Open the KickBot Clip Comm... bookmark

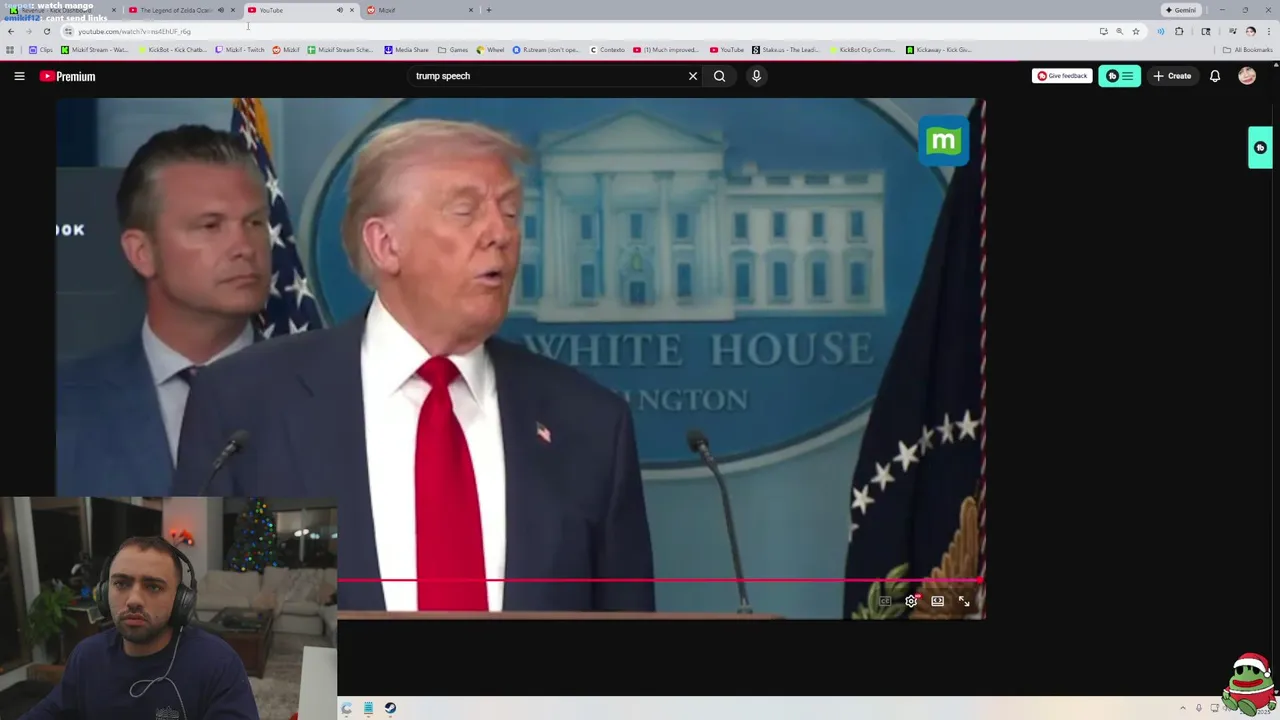[x=862, y=50]
